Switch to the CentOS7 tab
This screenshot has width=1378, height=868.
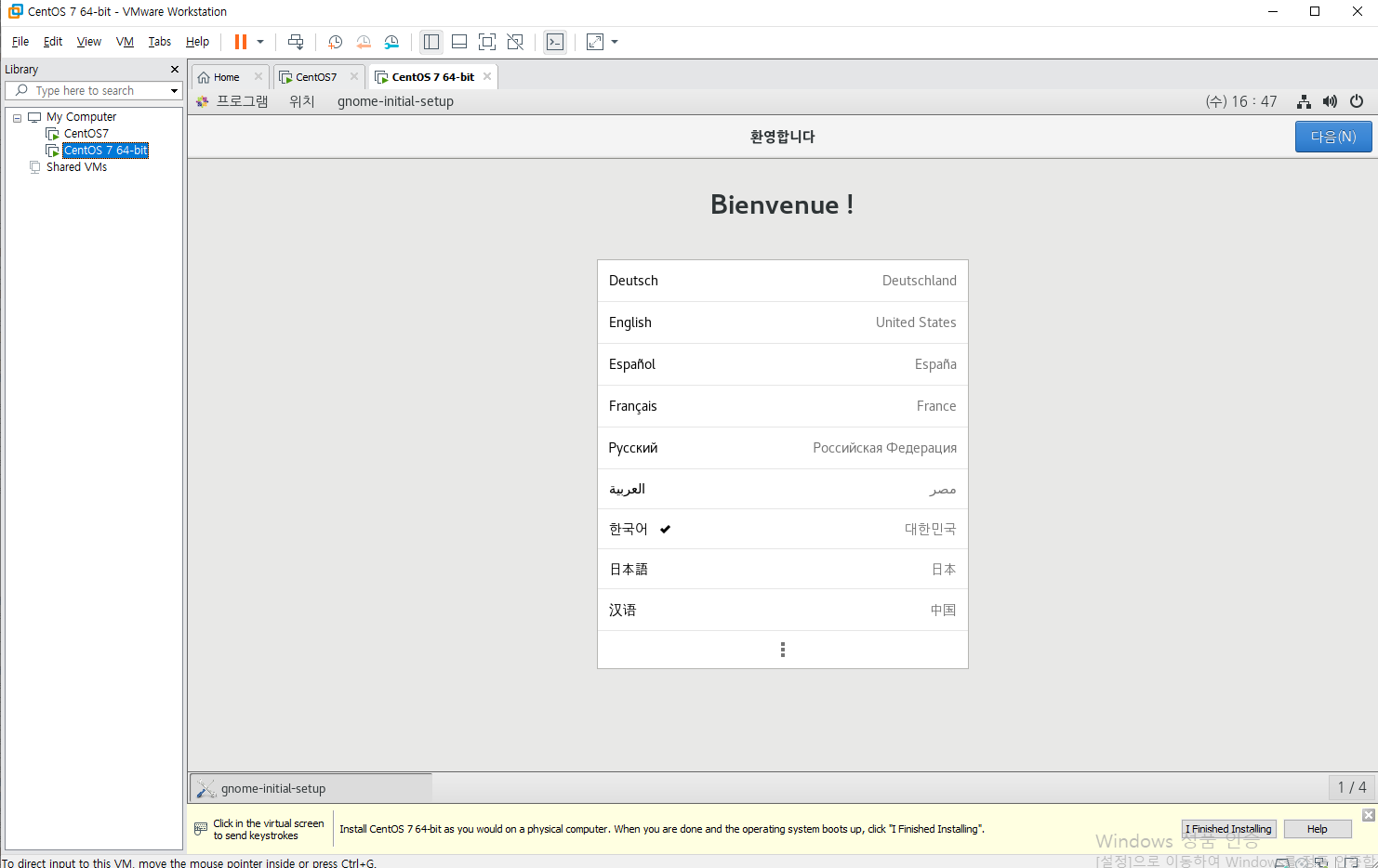click(316, 77)
